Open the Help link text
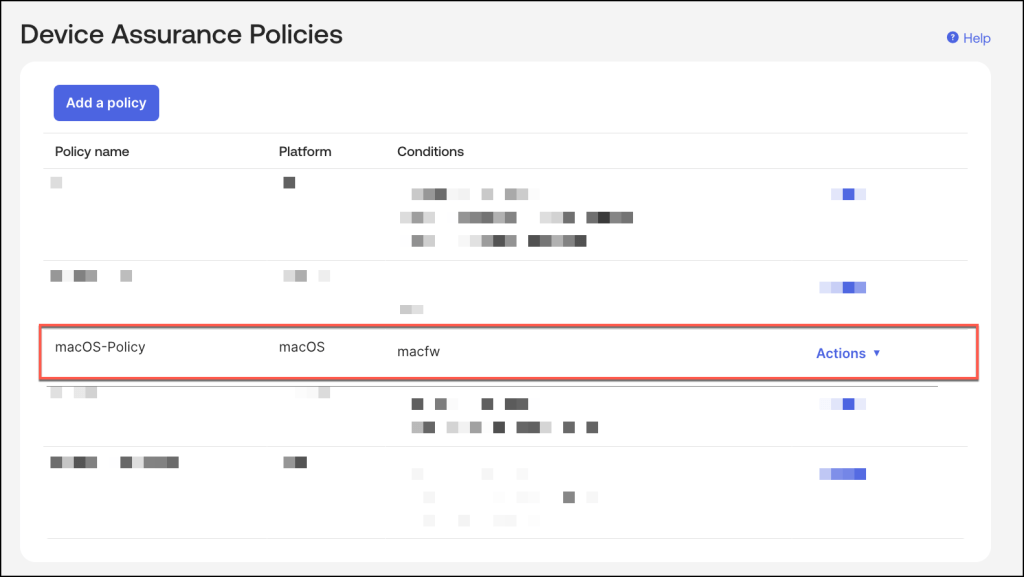The image size is (1024, 577). pos(977,38)
